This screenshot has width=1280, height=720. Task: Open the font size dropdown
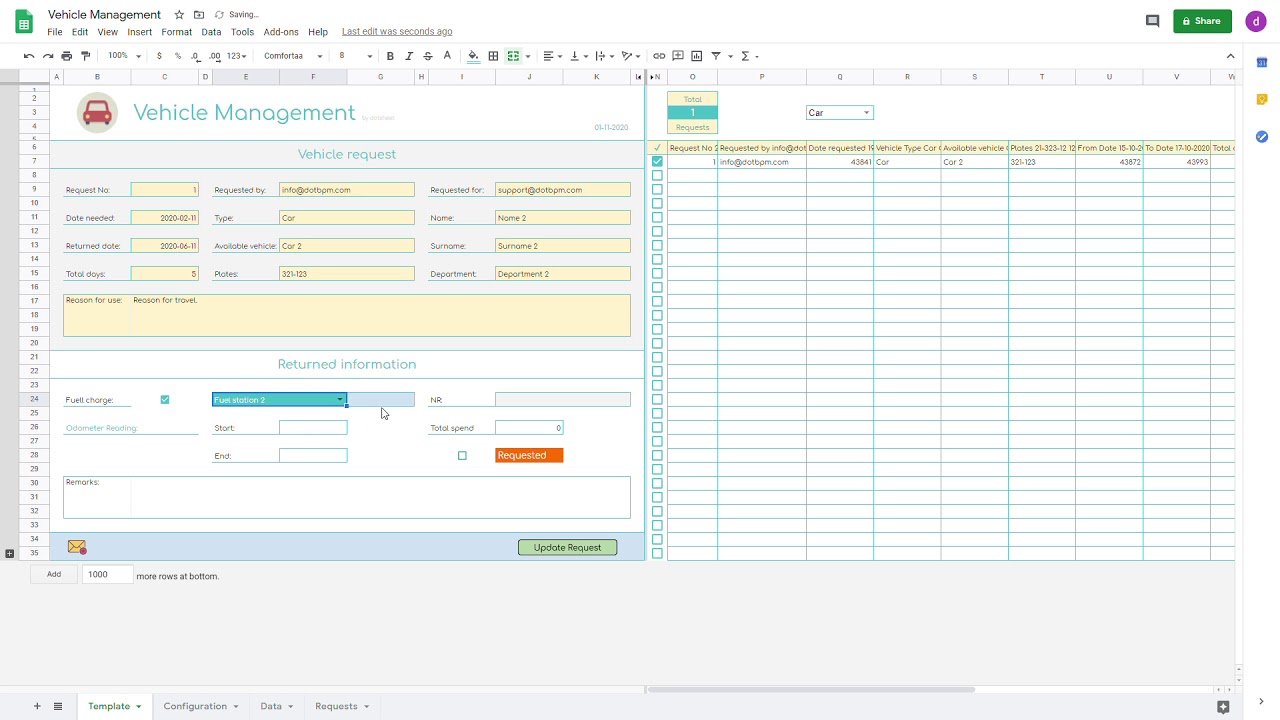coord(355,56)
